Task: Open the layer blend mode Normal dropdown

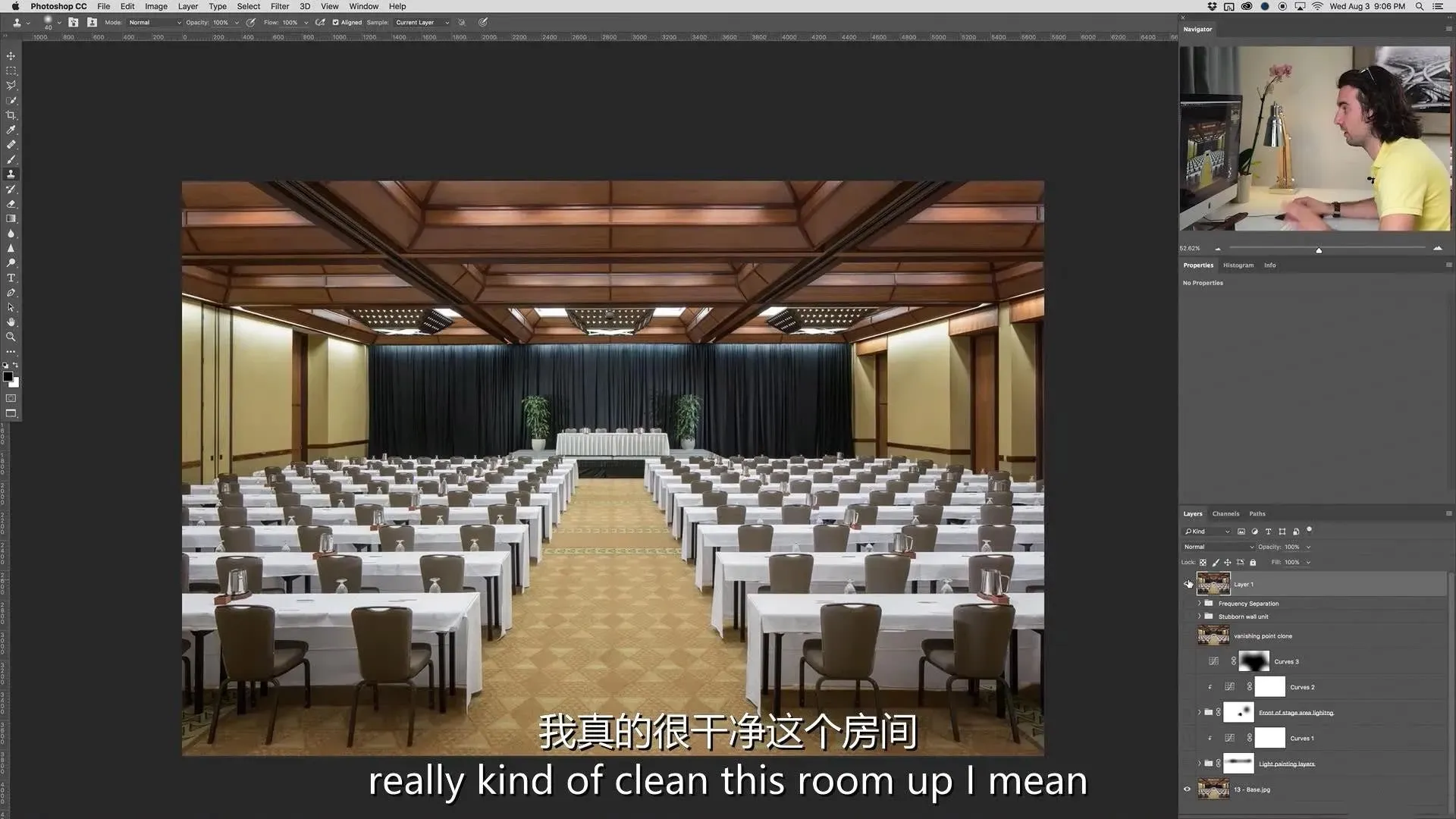Action: (1219, 547)
